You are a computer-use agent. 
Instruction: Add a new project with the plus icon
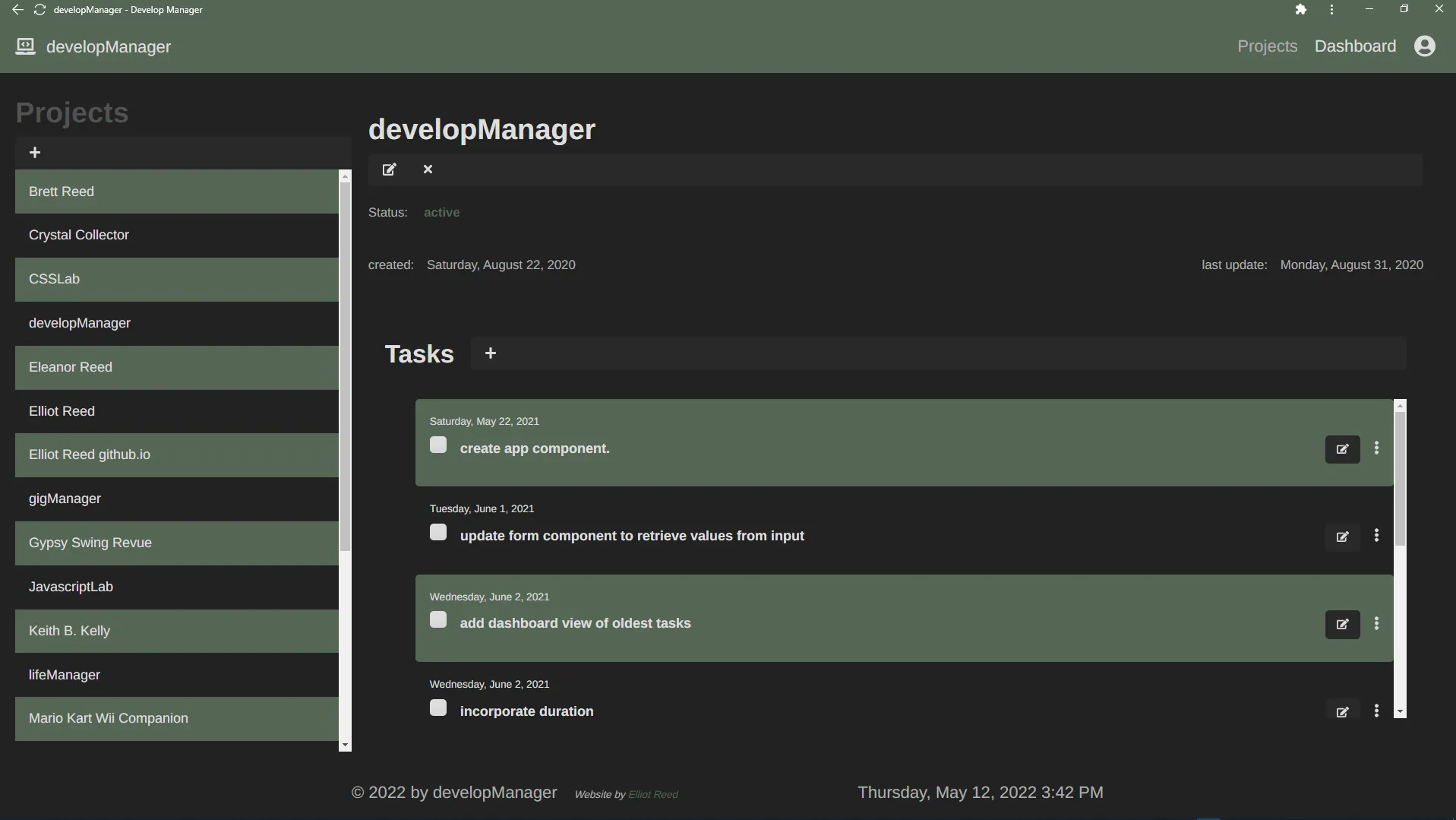35,152
